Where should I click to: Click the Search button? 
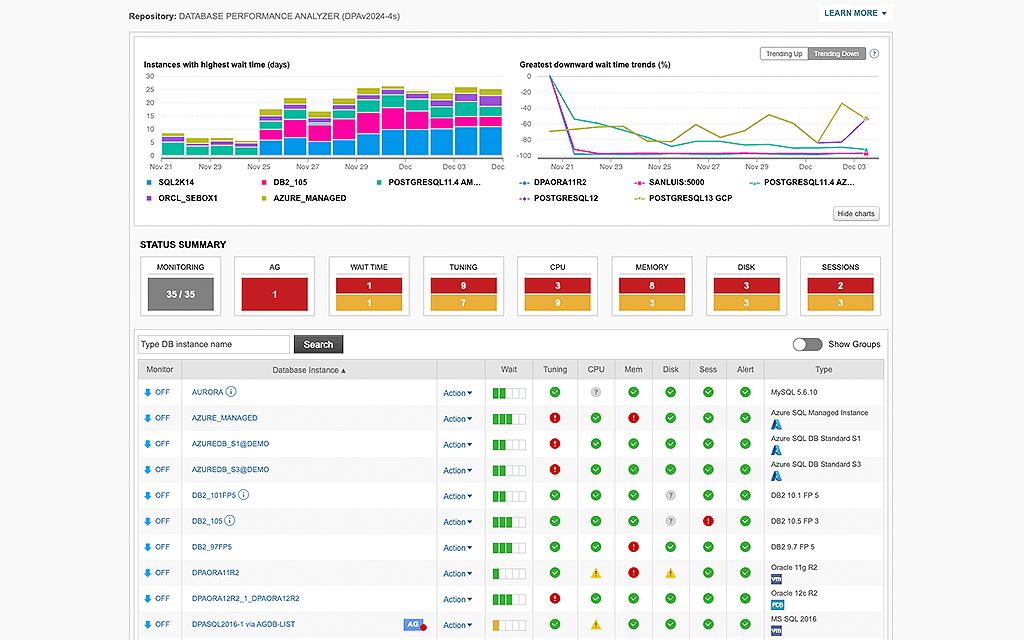point(318,344)
